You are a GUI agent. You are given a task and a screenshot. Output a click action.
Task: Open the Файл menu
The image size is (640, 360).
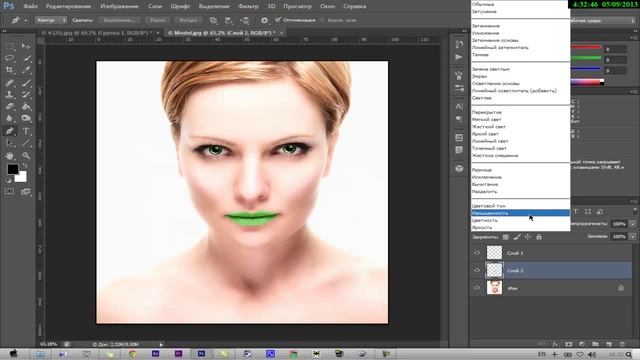click(x=31, y=6)
